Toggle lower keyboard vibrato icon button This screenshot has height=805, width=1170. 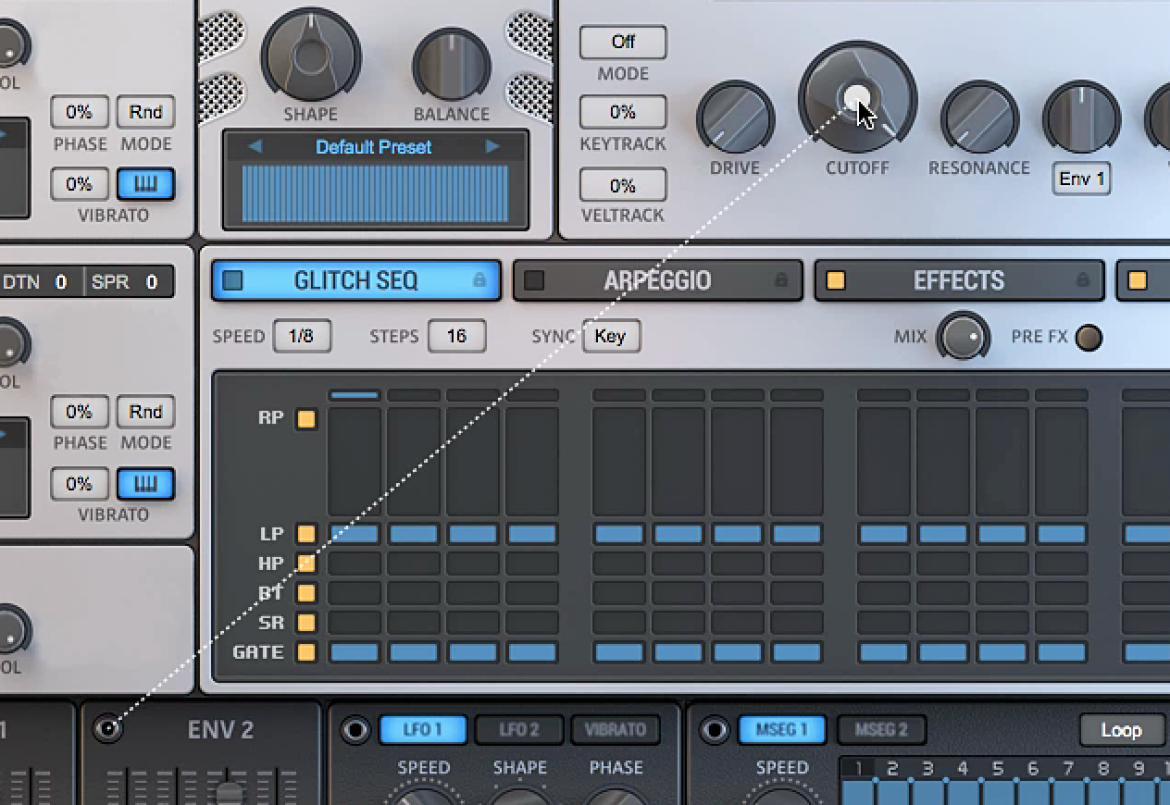146,483
